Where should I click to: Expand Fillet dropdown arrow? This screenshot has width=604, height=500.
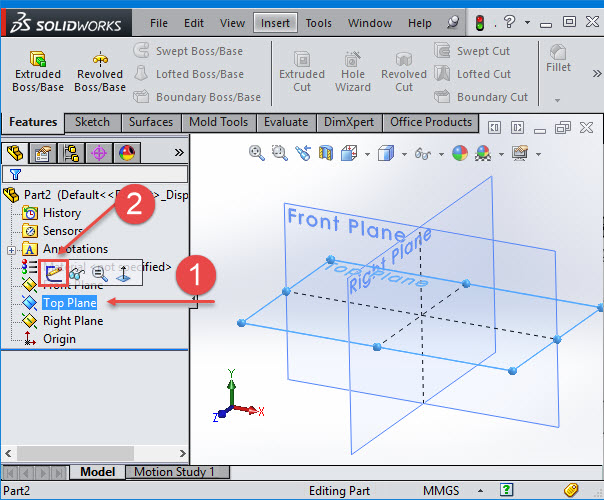[557, 101]
